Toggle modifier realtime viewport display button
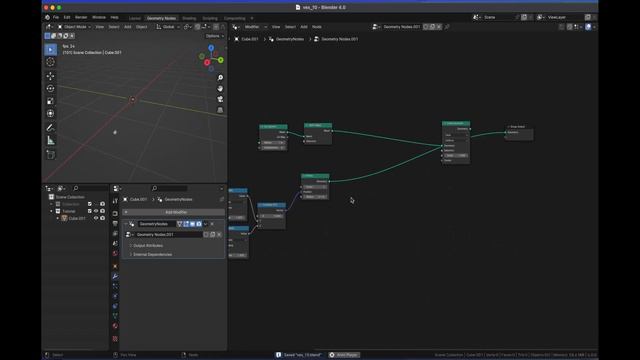Image resolution: width=640 pixels, height=360 pixels. [x=192, y=224]
